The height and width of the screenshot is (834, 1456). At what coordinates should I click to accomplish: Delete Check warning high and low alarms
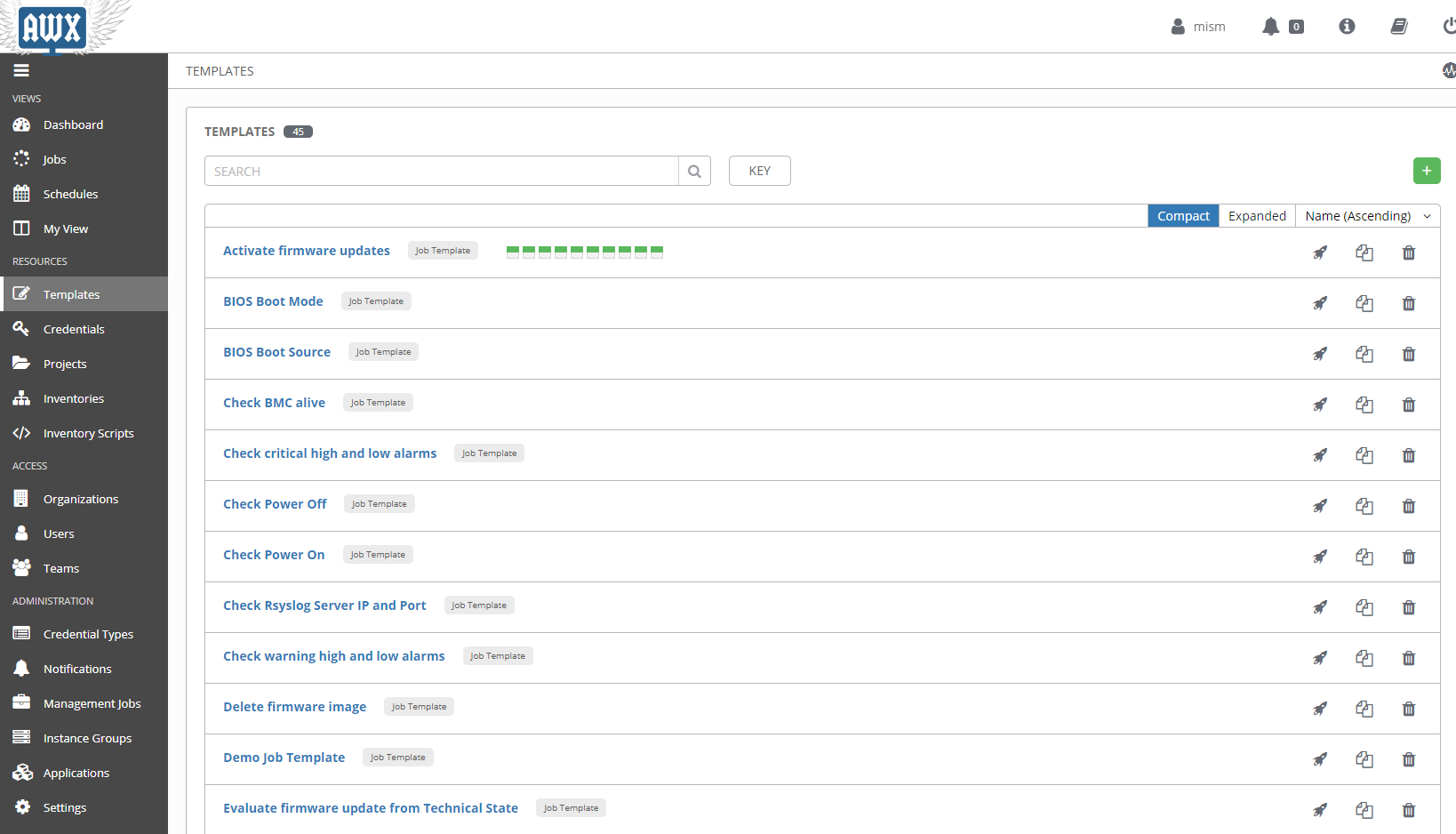point(1409,658)
